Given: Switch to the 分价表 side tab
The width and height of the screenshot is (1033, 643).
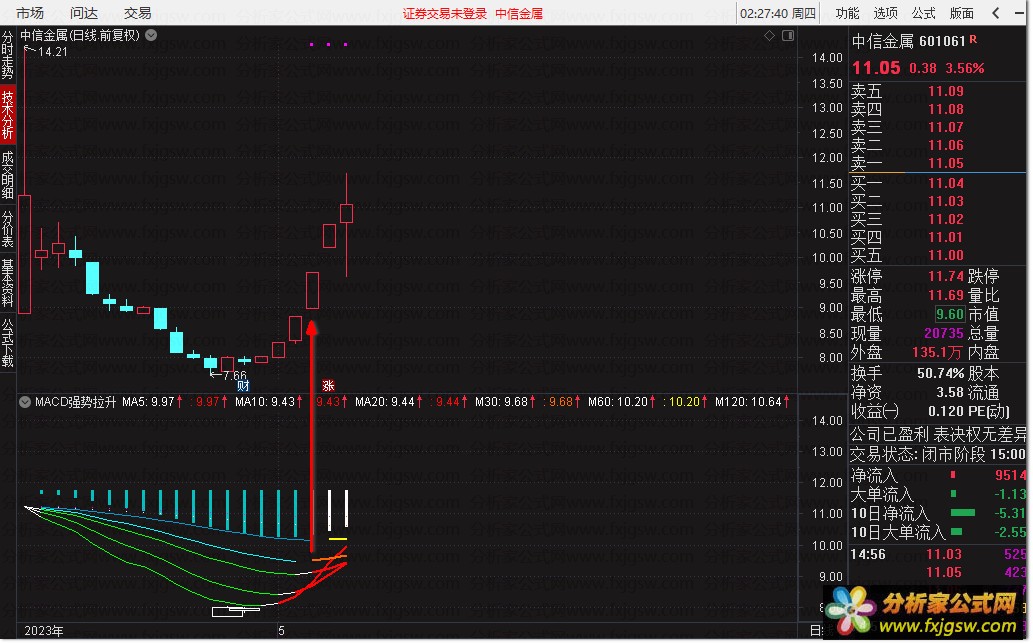Looking at the screenshot, I should tap(7, 229).
